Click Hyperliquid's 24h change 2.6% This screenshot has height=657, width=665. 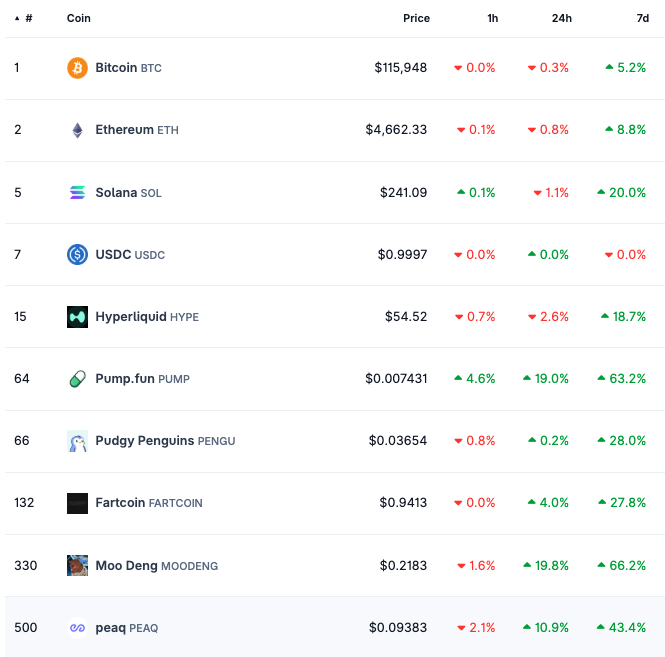pos(548,317)
